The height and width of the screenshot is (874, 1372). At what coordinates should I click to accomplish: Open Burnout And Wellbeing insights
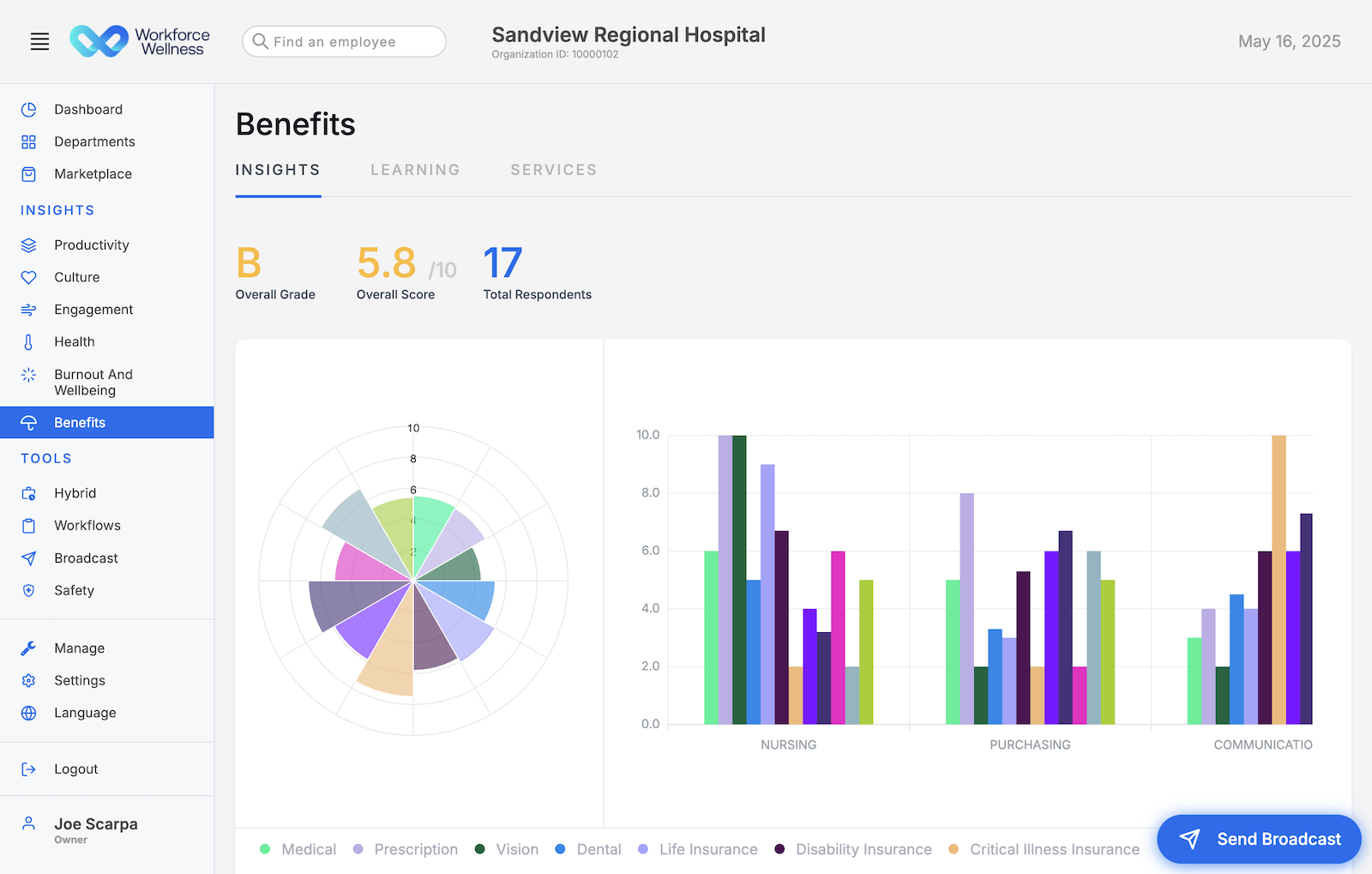[28, 375]
